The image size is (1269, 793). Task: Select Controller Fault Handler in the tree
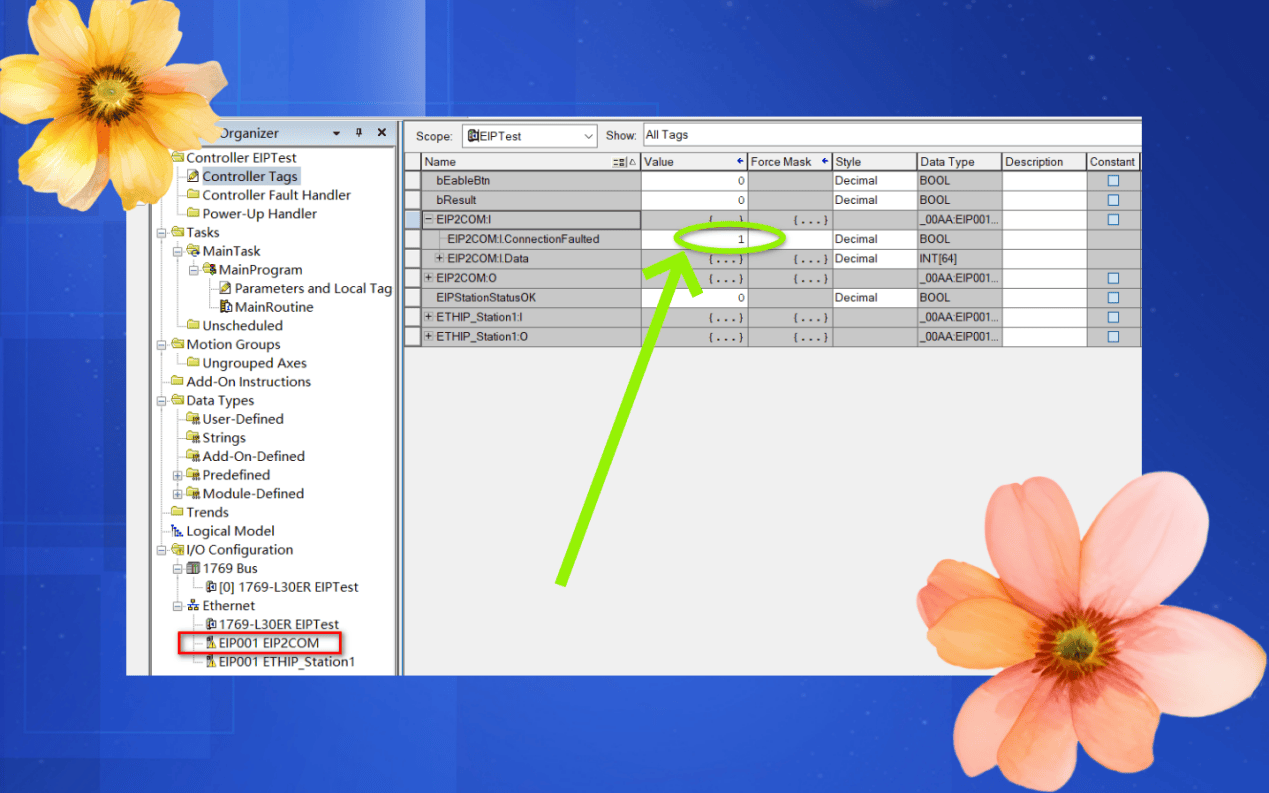tap(276, 195)
